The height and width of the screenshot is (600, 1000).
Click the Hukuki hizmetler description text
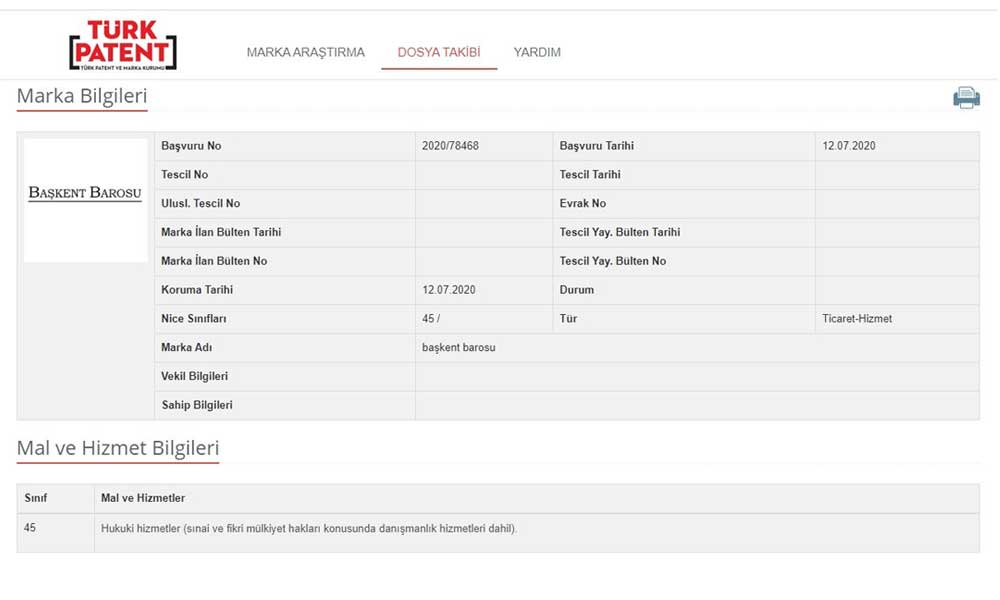309,528
